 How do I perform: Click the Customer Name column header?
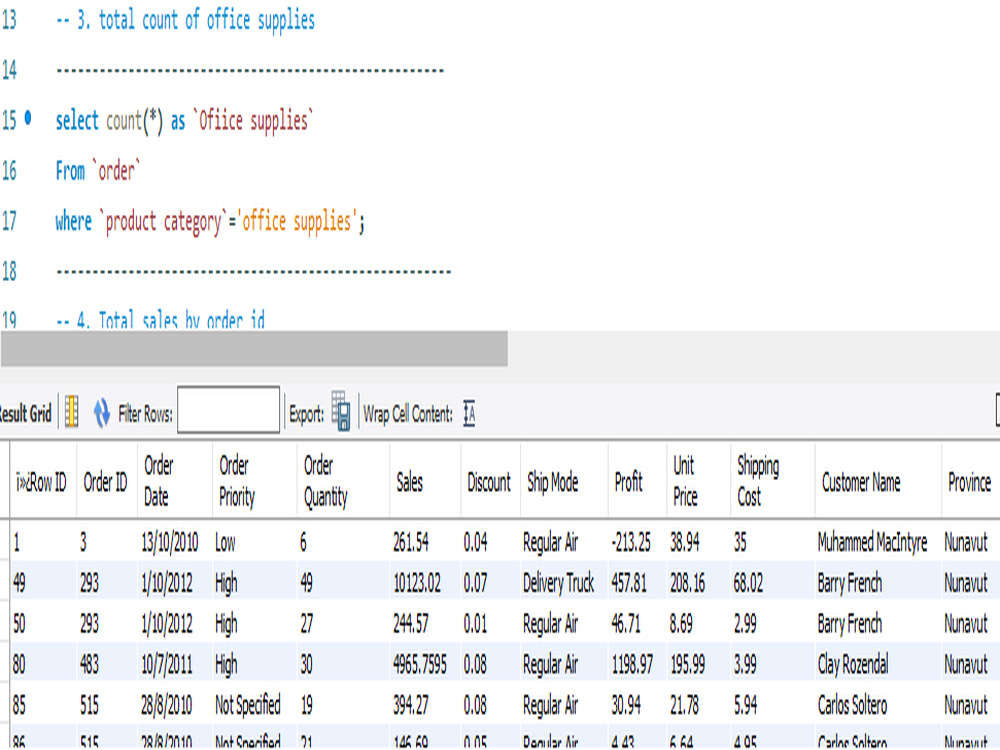pyautogui.click(x=878, y=482)
